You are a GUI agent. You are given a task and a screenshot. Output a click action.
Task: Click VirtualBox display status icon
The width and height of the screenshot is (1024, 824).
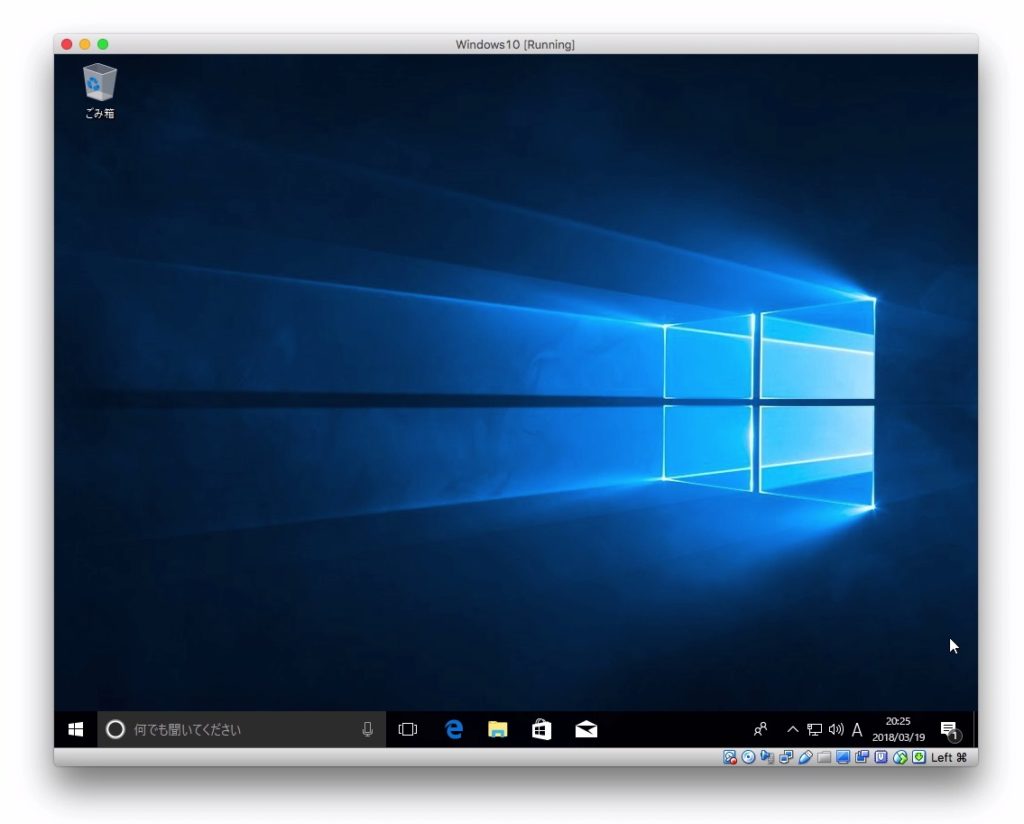click(843, 757)
